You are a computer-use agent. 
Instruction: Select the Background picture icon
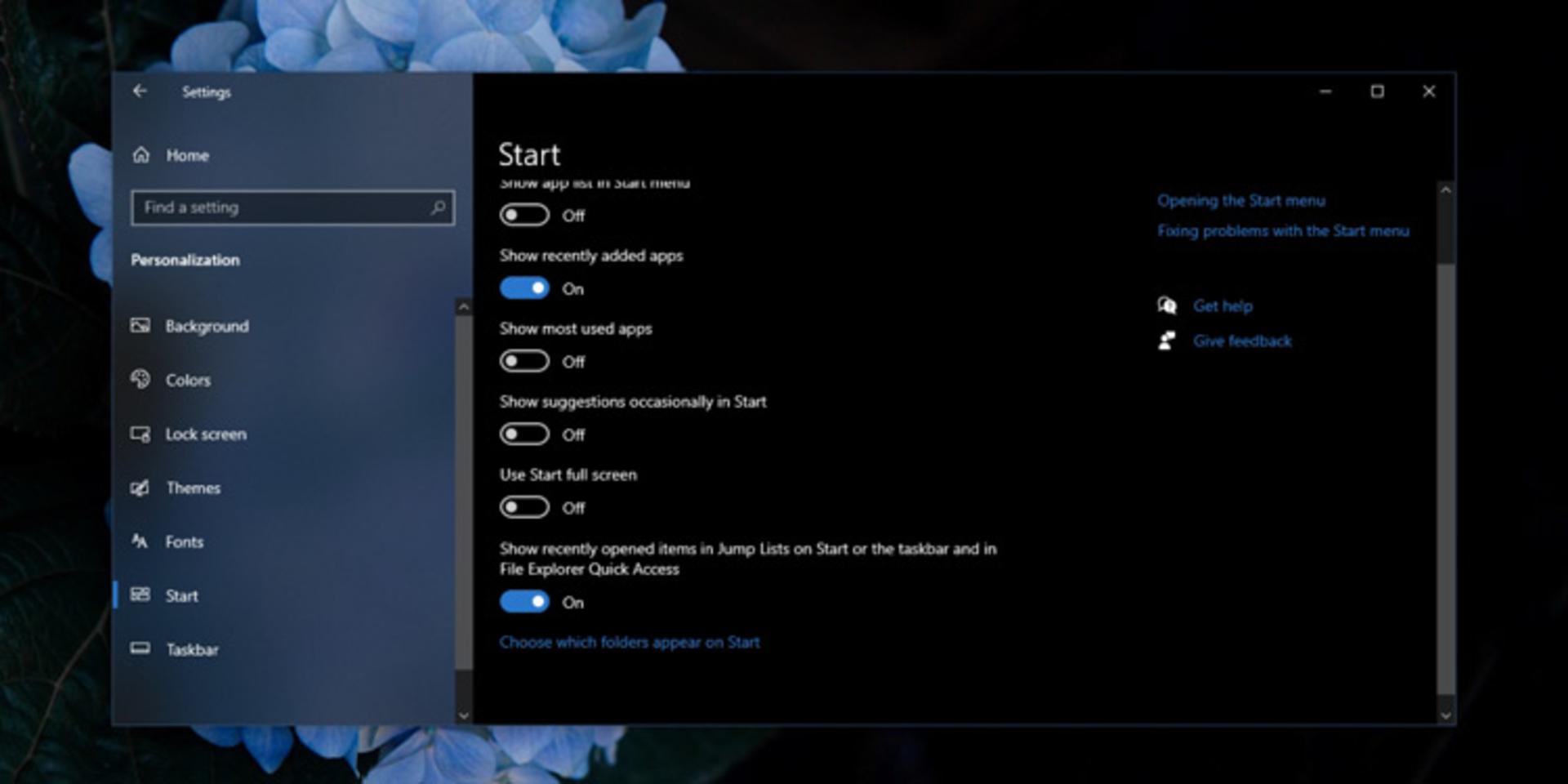tap(140, 326)
